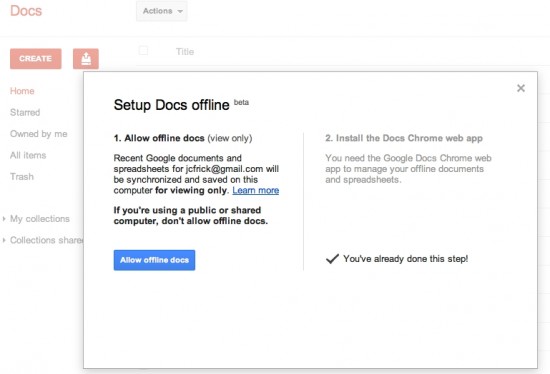Click the Setup Docs offline heading
The height and width of the screenshot is (374, 550).
coord(172,105)
